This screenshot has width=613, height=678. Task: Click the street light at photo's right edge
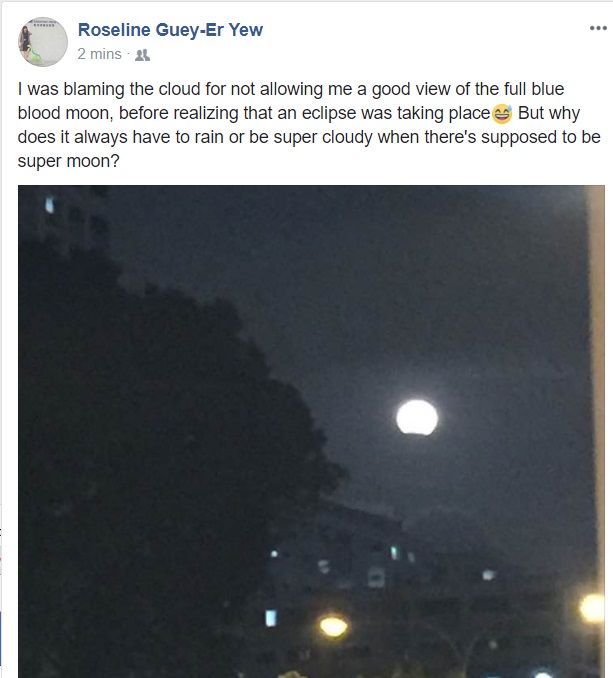(592, 608)
